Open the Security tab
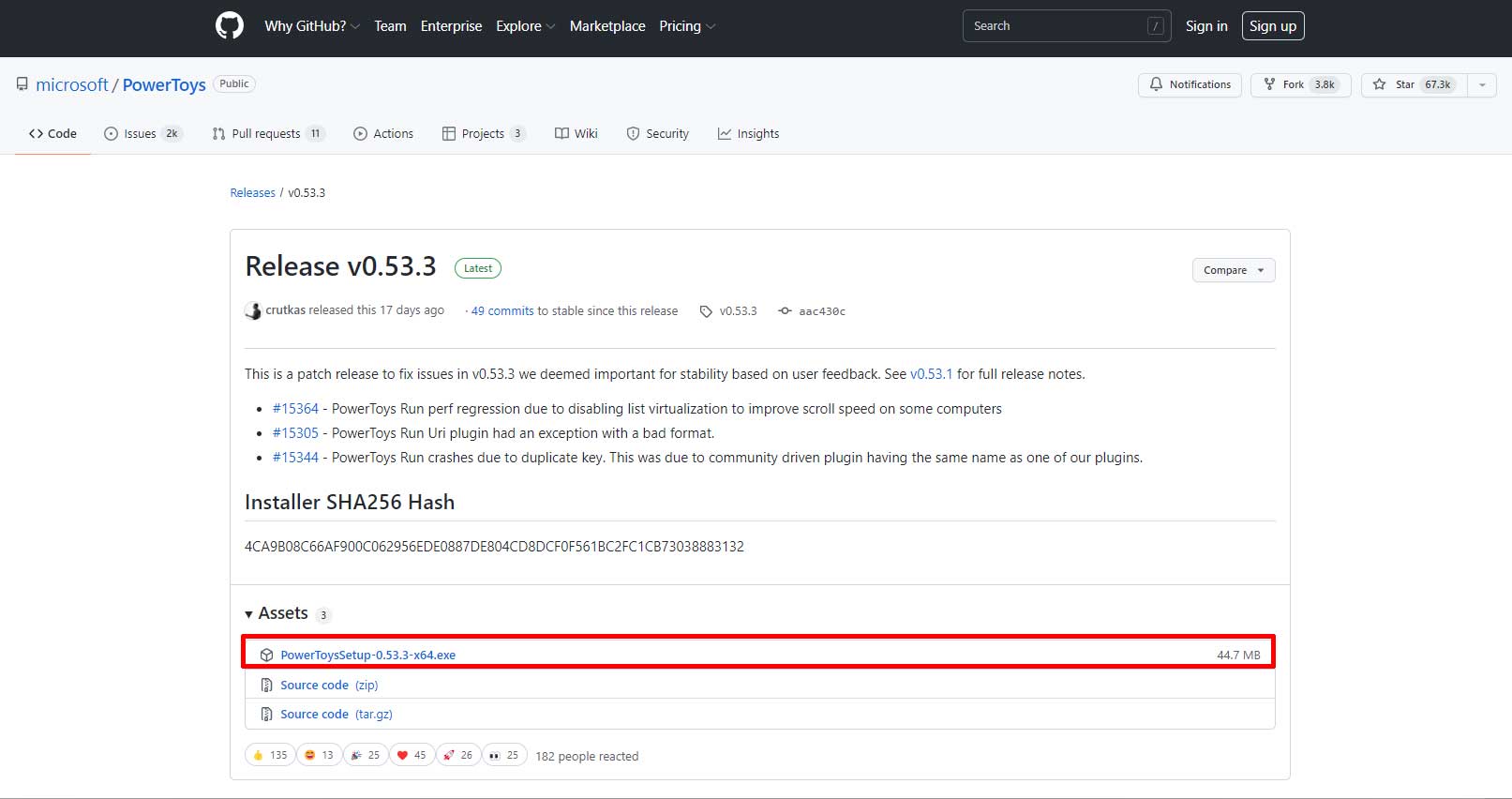 tap(658, 133)
